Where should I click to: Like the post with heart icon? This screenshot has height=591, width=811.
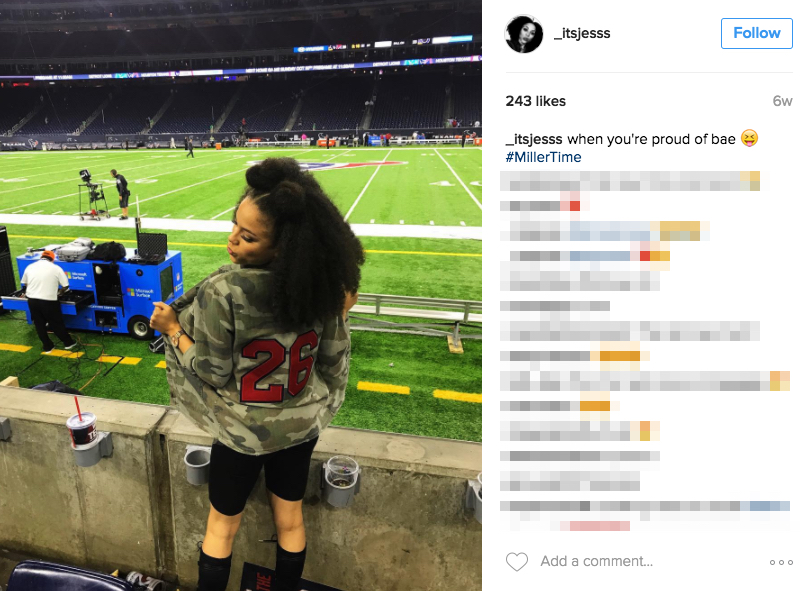(517, 562)
